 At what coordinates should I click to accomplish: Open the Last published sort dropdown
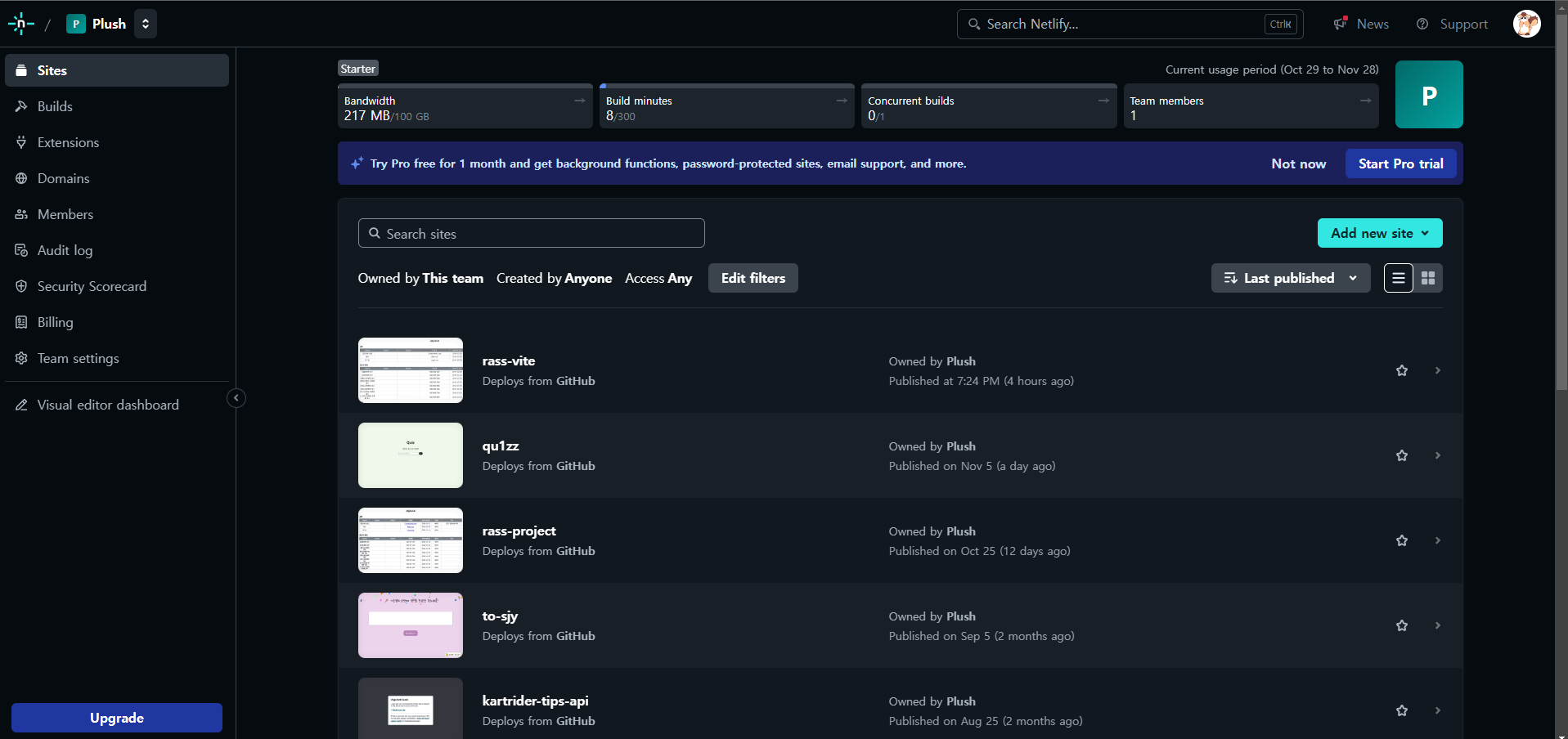pyautogui.click(x=1290, y=278)
